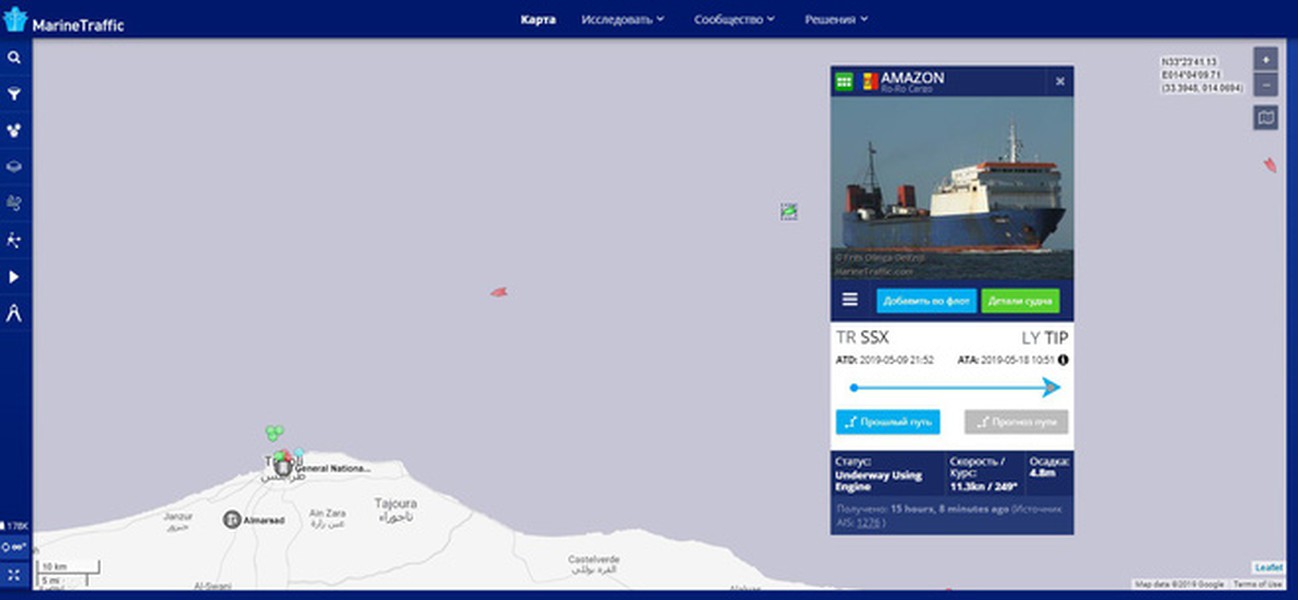The image size is (1298, 600).
Task: Click the map style icon below zoom buttons
Action: (x=1265, y=118)
